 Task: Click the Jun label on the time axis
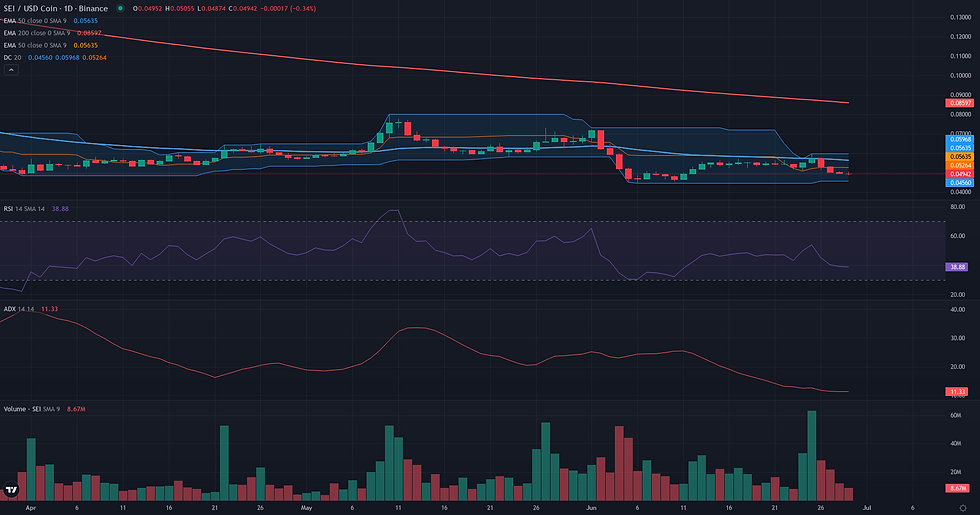[x=591, y=508]
